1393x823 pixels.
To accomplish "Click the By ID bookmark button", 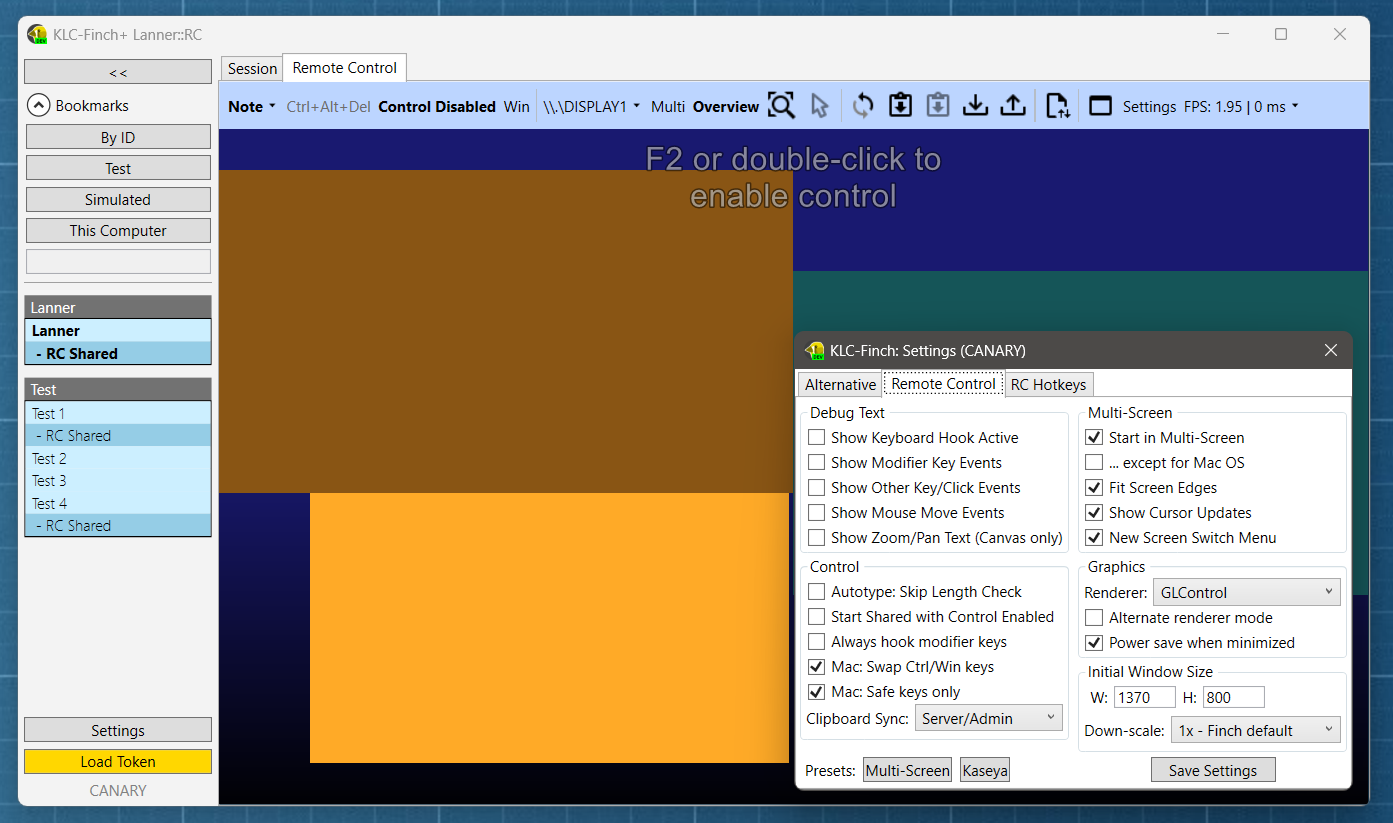I will 118,137.
